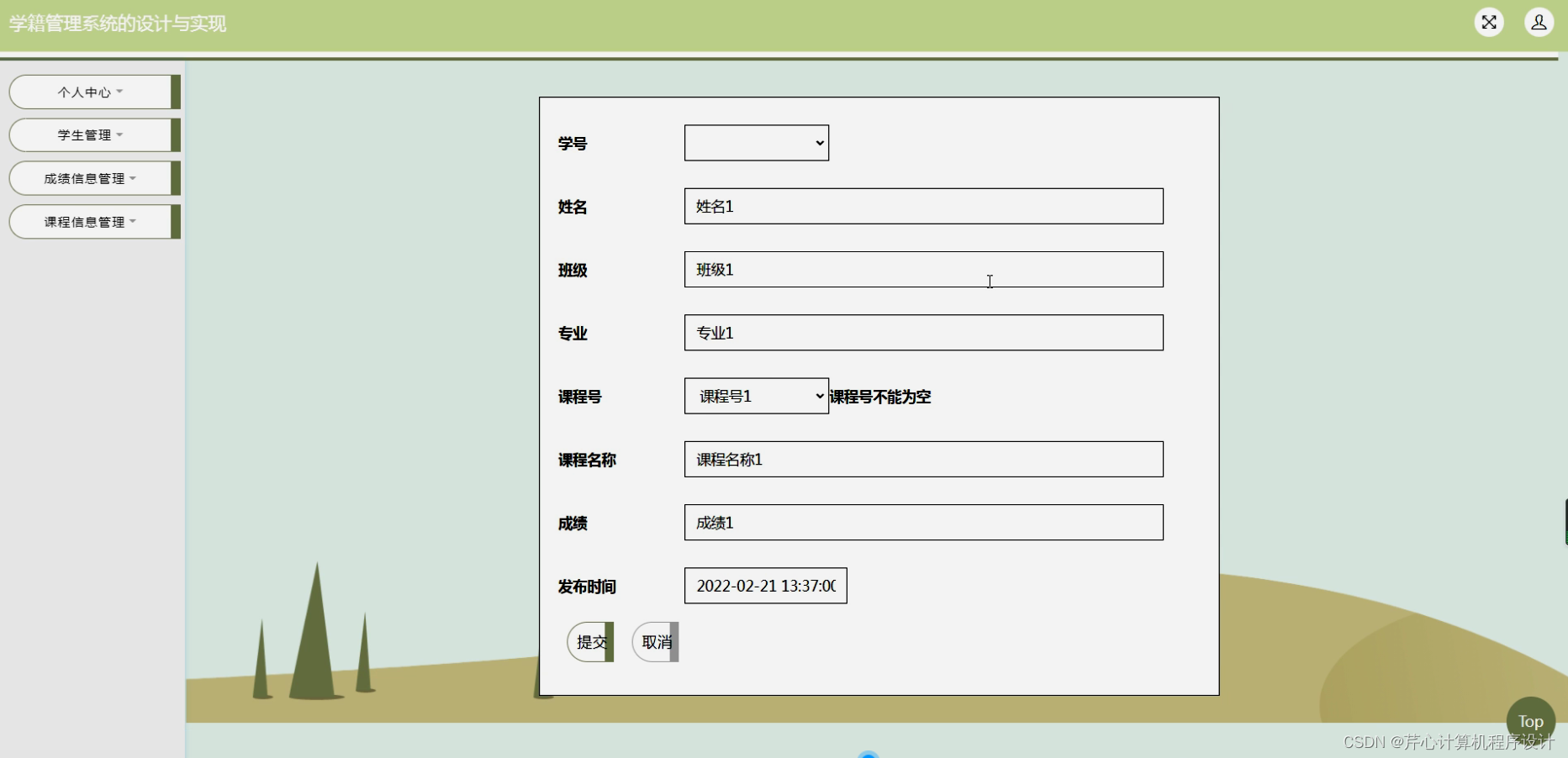Click the 课程名称 input field
This screenshot has height=758, width=1568.
pyautogui.click(x=923, y=459)
